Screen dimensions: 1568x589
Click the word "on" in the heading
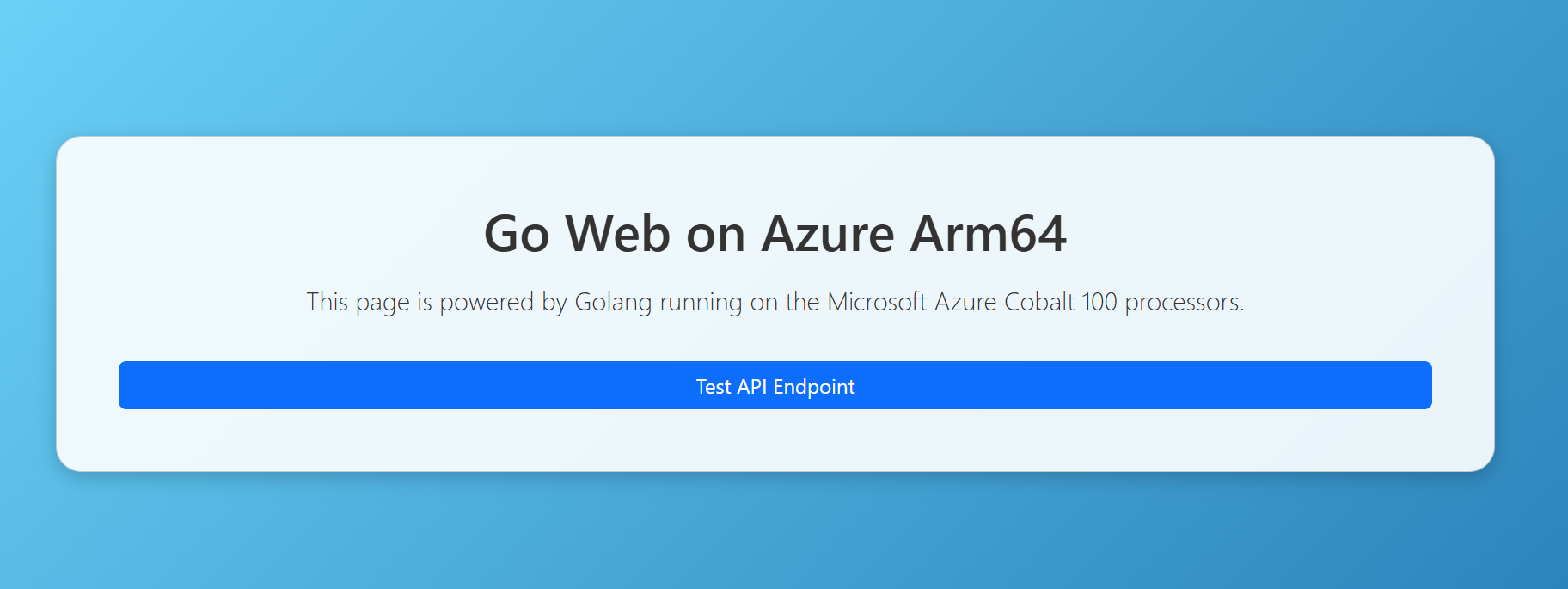(715, 234)
